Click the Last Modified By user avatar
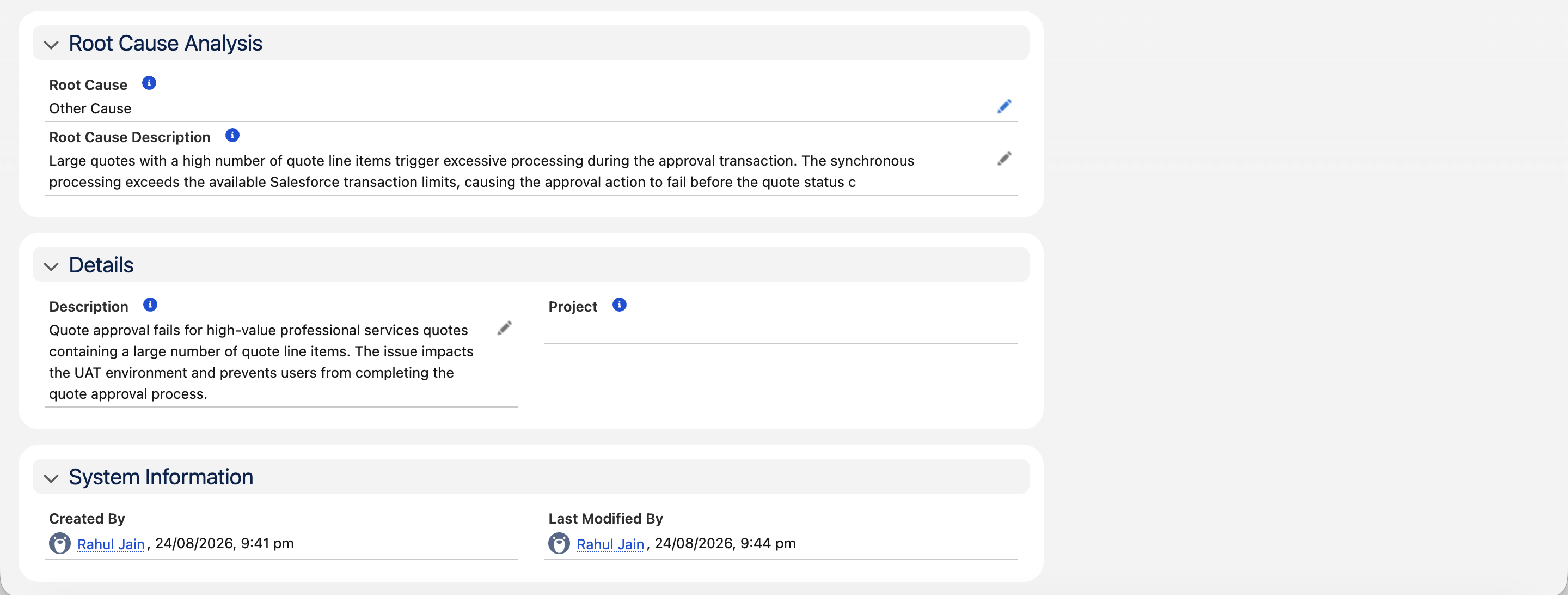Screen dimensions: 1568x595 (559, 543)
